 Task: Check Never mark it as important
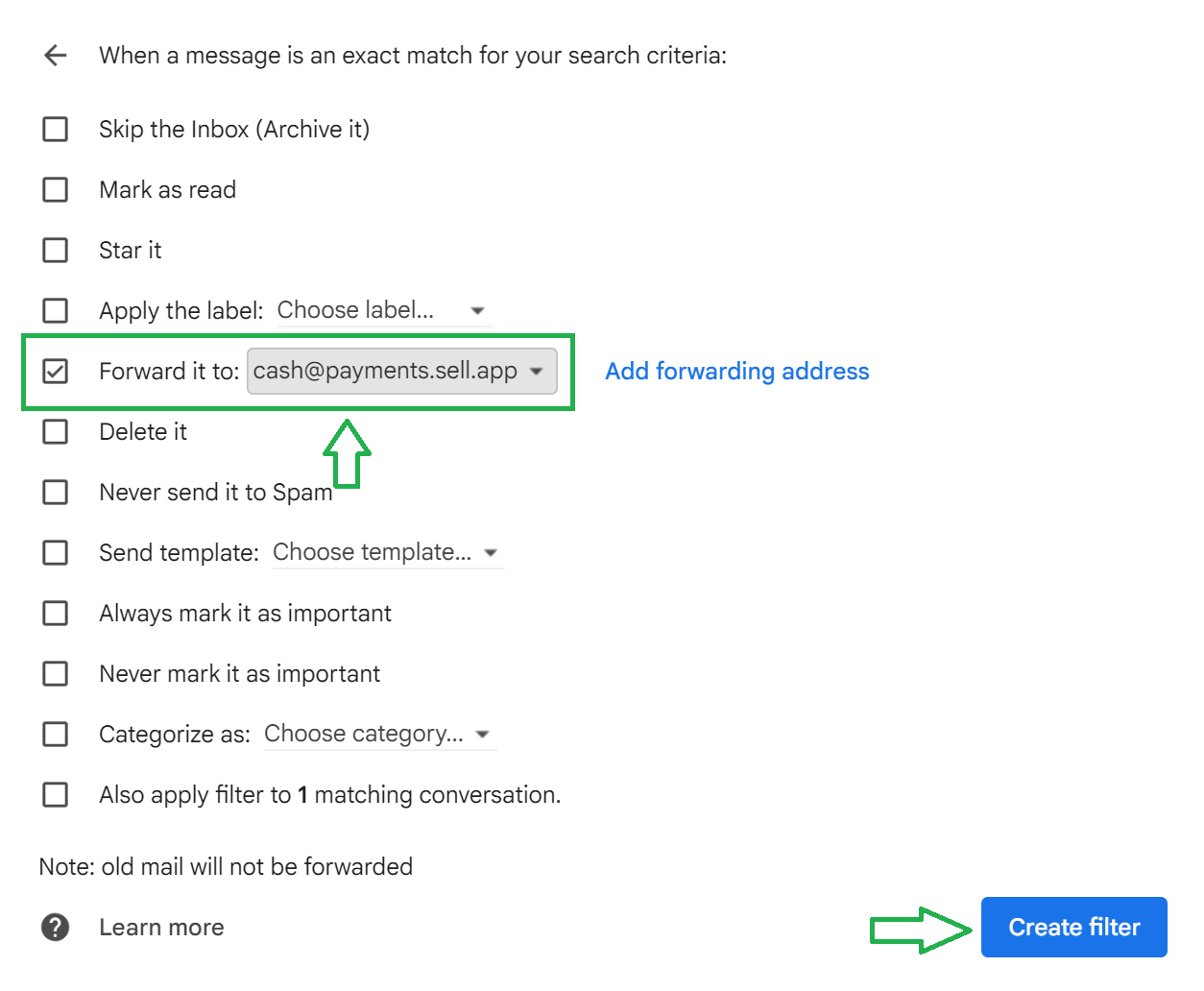(56, 674)
